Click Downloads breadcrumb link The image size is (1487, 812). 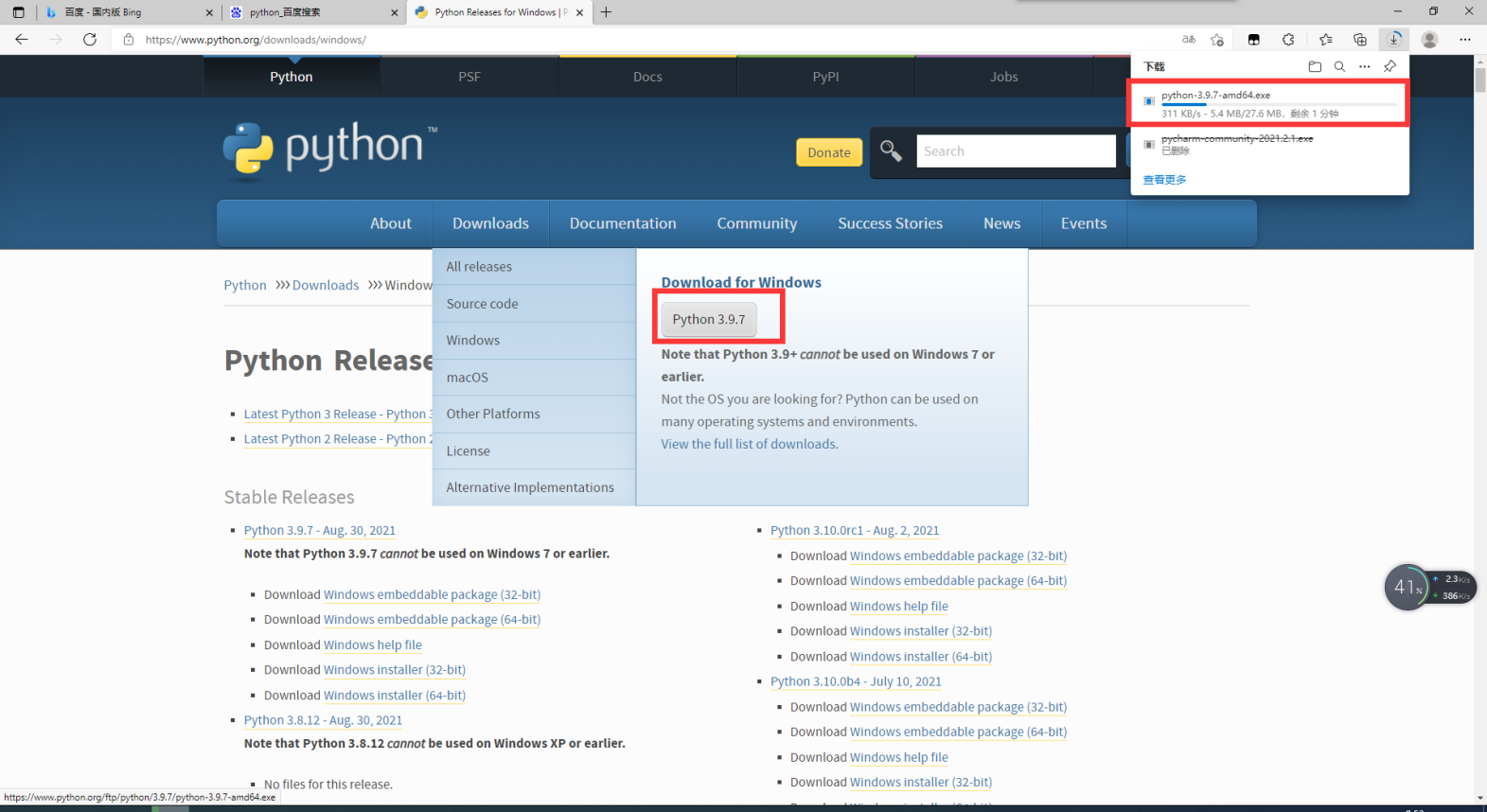pyautogui.click(x=326, y=285)
